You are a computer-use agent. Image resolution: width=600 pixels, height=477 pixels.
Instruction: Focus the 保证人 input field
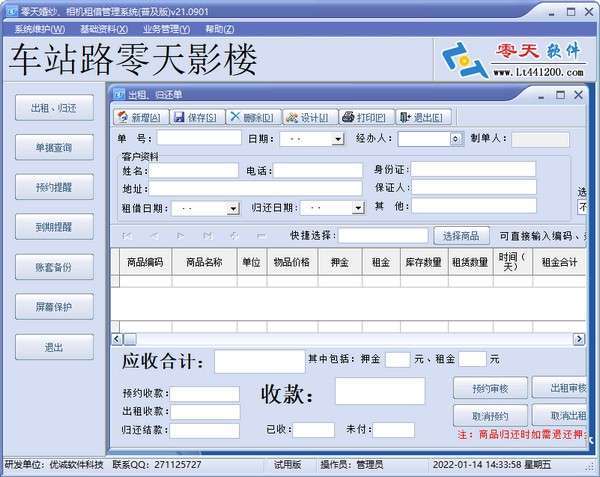tap(474, 187)
